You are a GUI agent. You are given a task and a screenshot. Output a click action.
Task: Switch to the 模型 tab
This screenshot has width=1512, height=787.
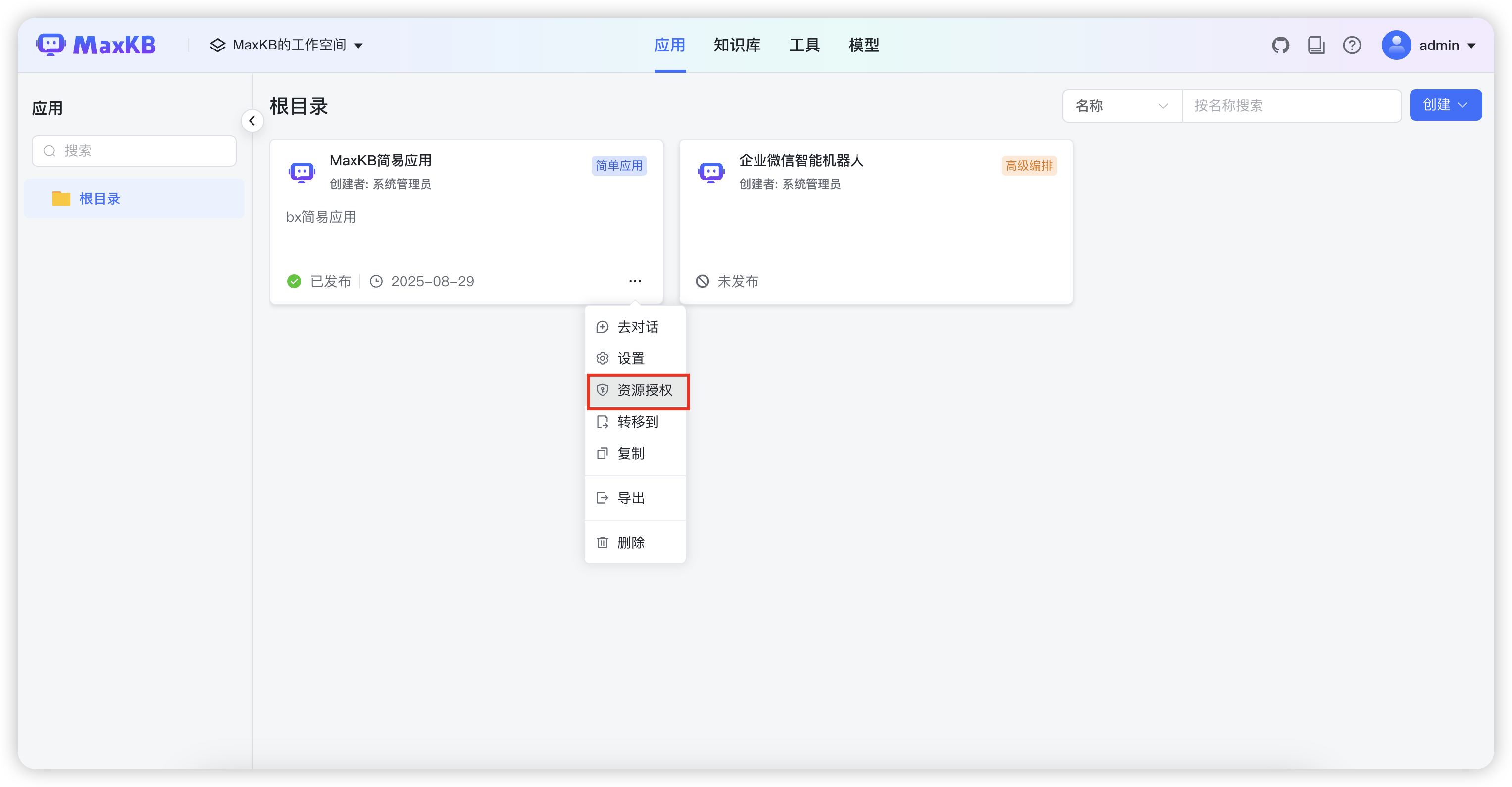click(863, 45)
